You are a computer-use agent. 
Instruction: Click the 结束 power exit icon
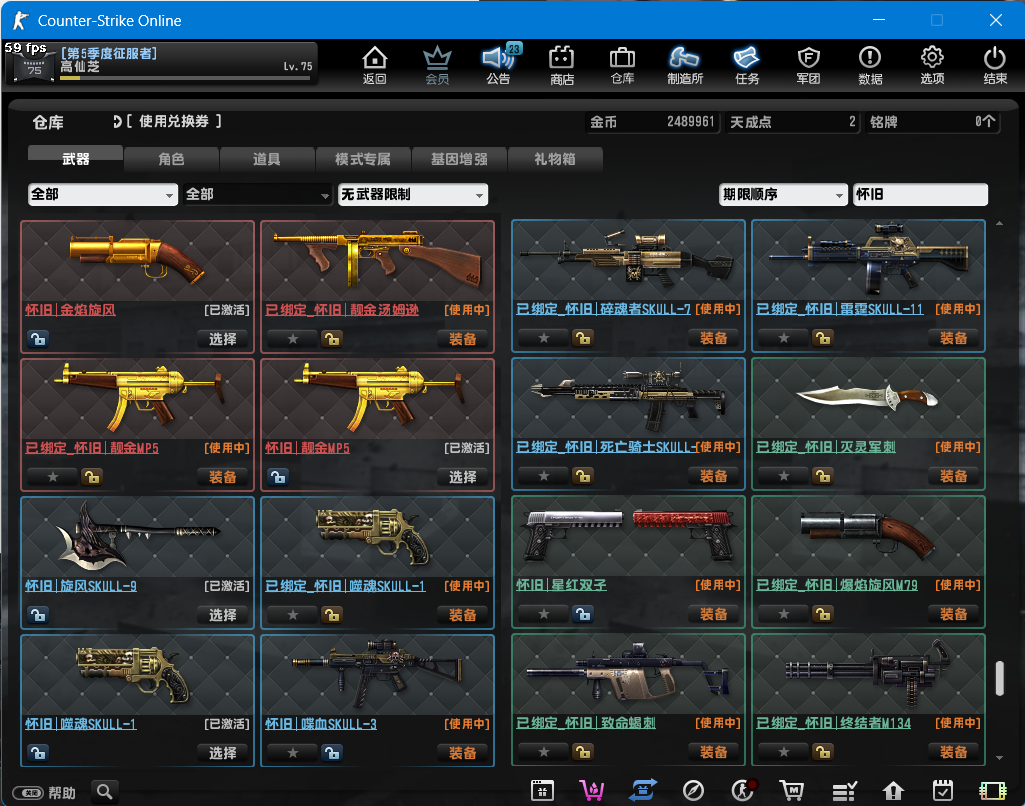(x=995, y=65)
